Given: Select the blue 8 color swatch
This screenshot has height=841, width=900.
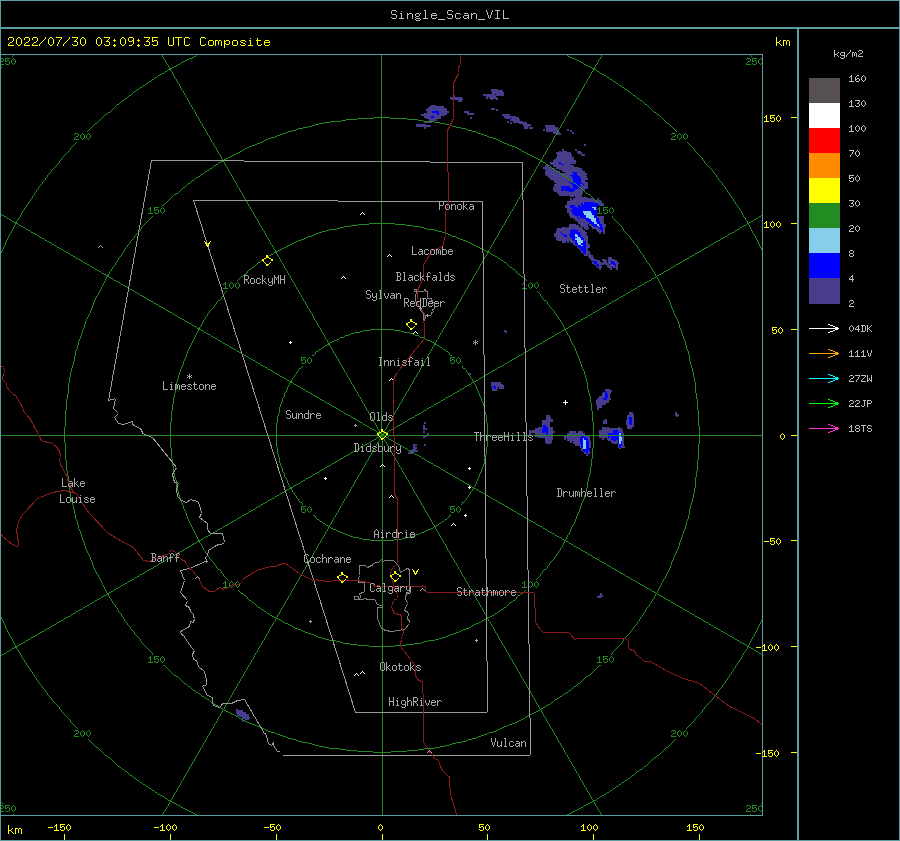Looking at the screenshot, I should pos(824,266).
